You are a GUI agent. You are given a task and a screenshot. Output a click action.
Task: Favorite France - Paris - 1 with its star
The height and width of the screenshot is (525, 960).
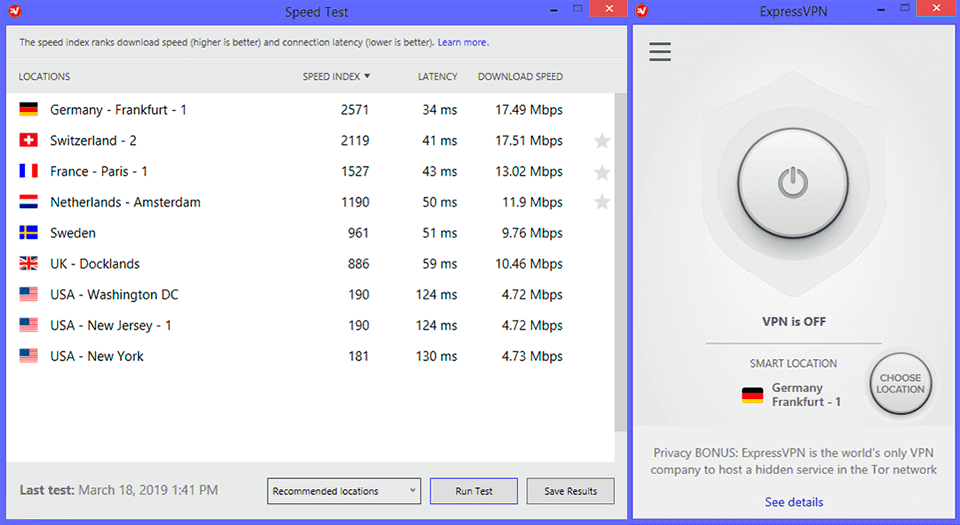tap(602, 172)
